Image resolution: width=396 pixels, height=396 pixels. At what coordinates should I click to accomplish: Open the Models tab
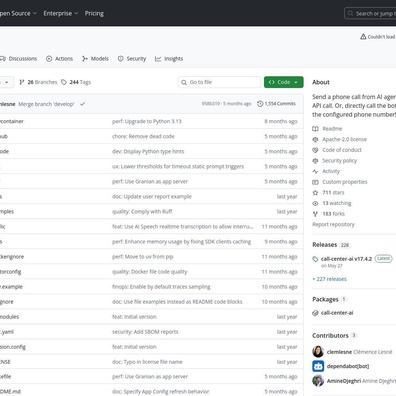click(95, 59)
